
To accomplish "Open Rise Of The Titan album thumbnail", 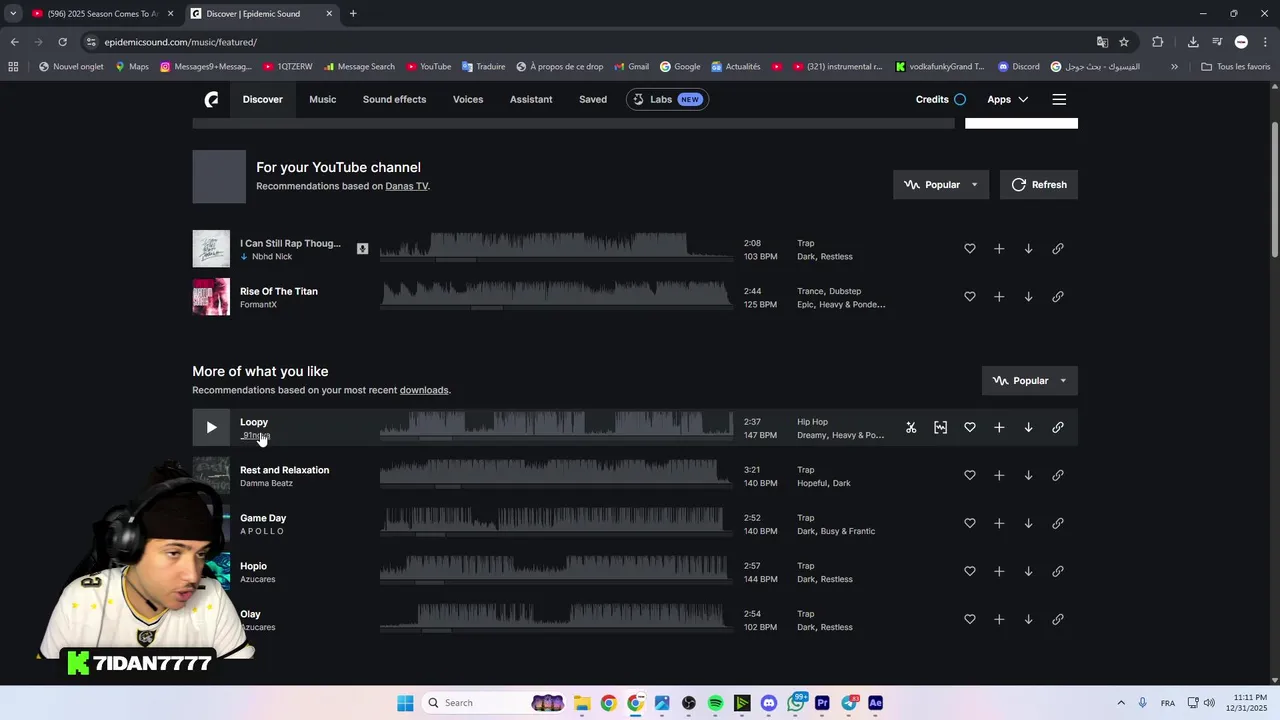I will 211,297.
